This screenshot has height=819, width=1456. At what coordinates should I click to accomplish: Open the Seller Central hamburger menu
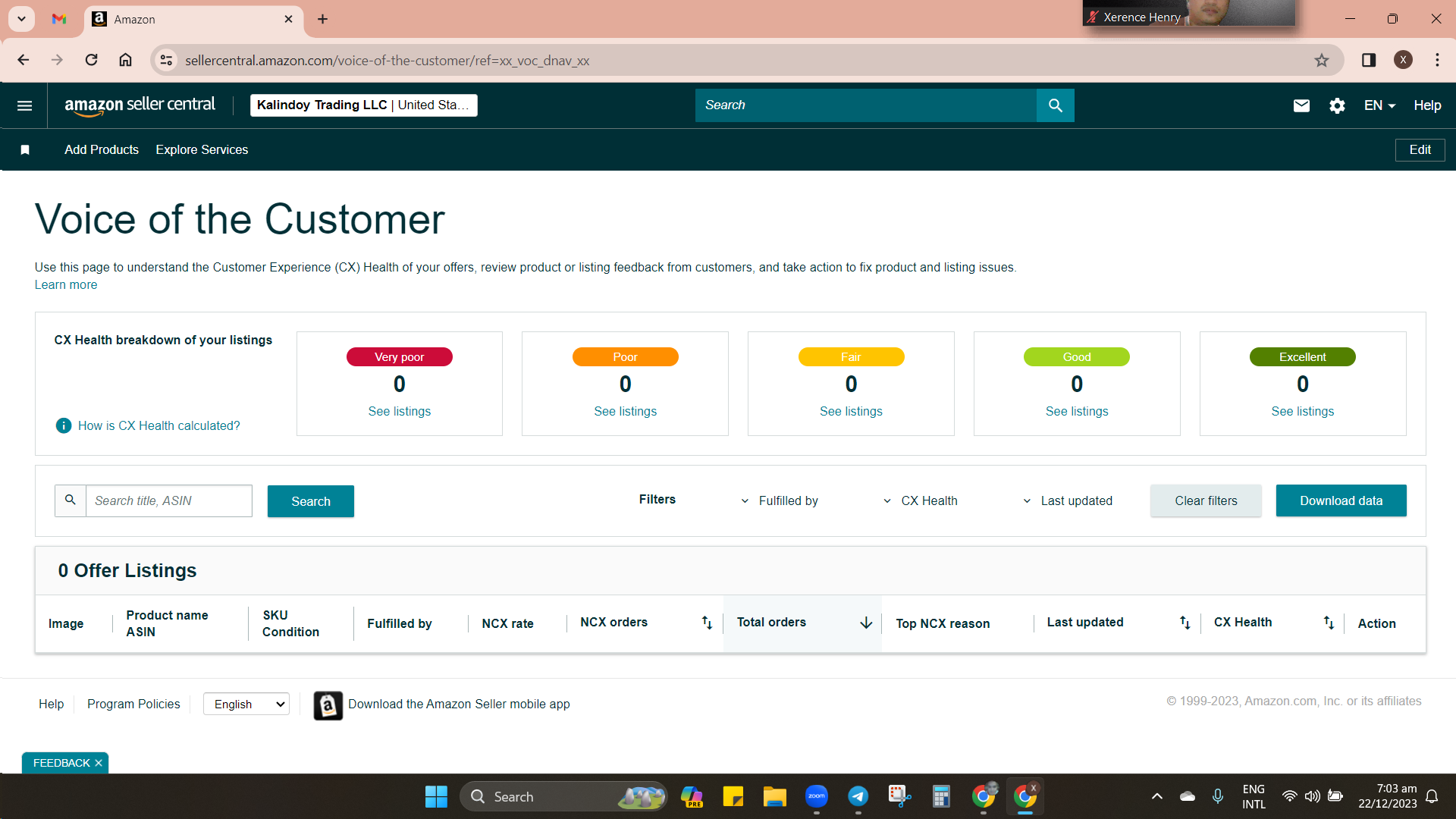25,105
